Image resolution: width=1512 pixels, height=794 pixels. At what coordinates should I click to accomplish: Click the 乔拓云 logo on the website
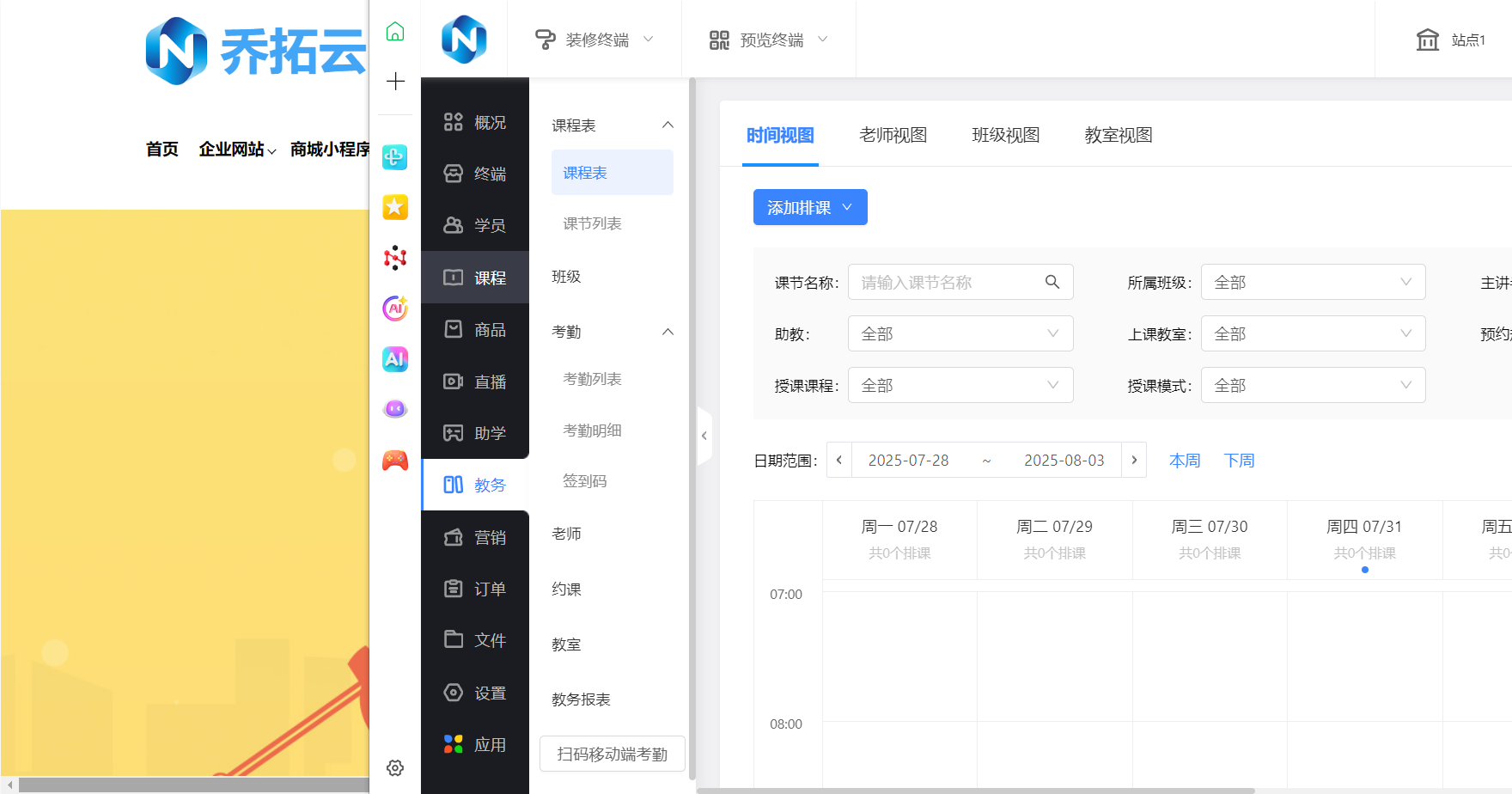point(256,52)
